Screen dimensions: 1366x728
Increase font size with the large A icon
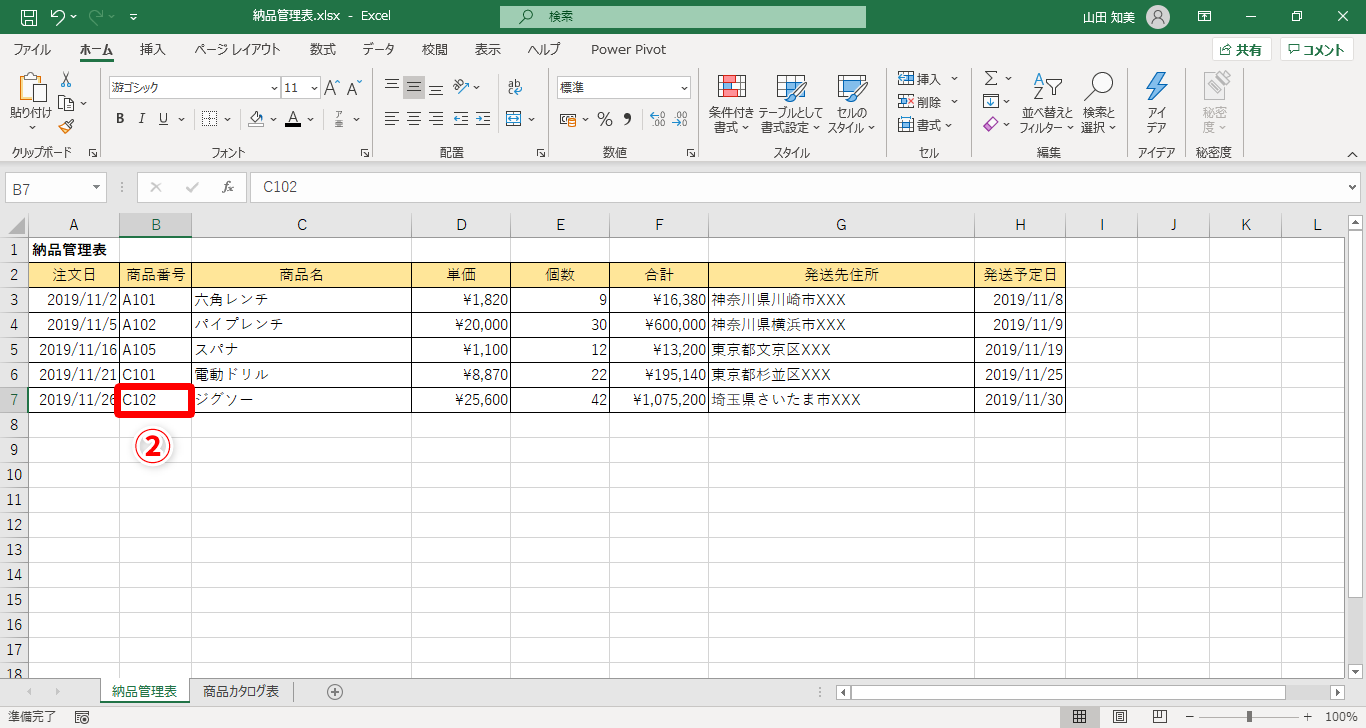point(333,88)
